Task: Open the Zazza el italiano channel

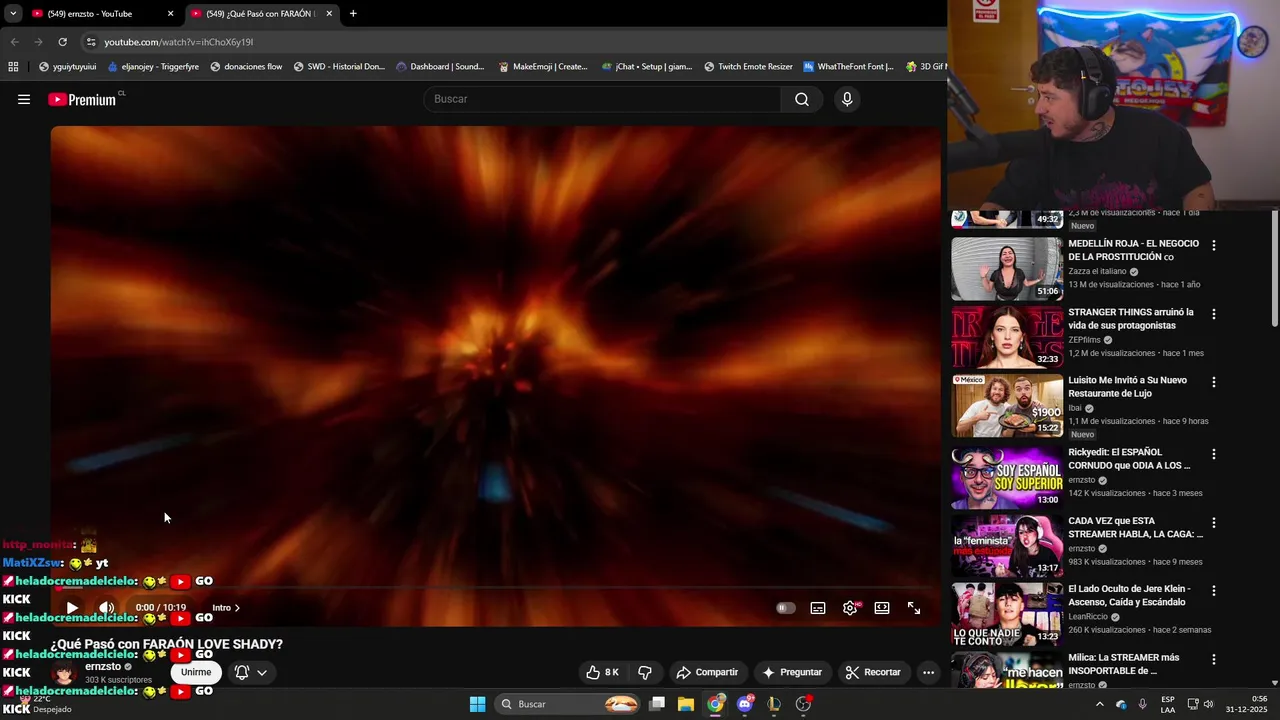Action: pyautogui.click(x=1097, y=271)
